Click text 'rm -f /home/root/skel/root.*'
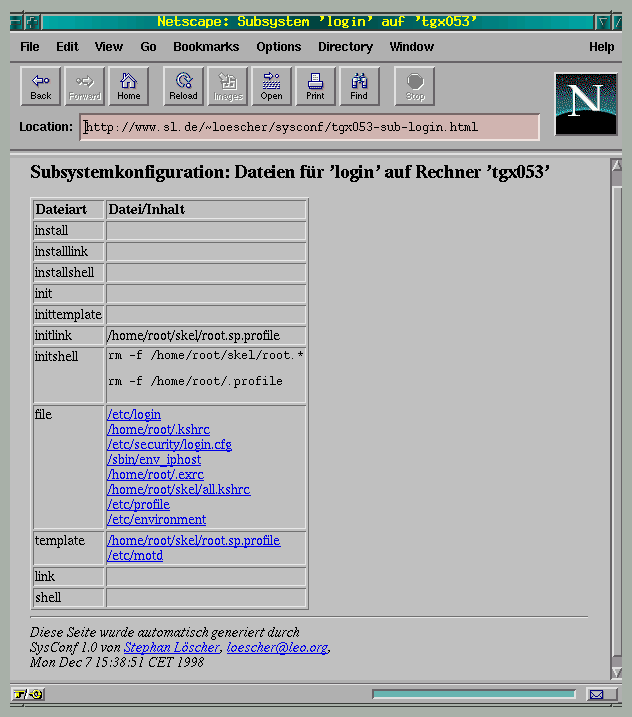The image size is (632, 717). point(206,355)
